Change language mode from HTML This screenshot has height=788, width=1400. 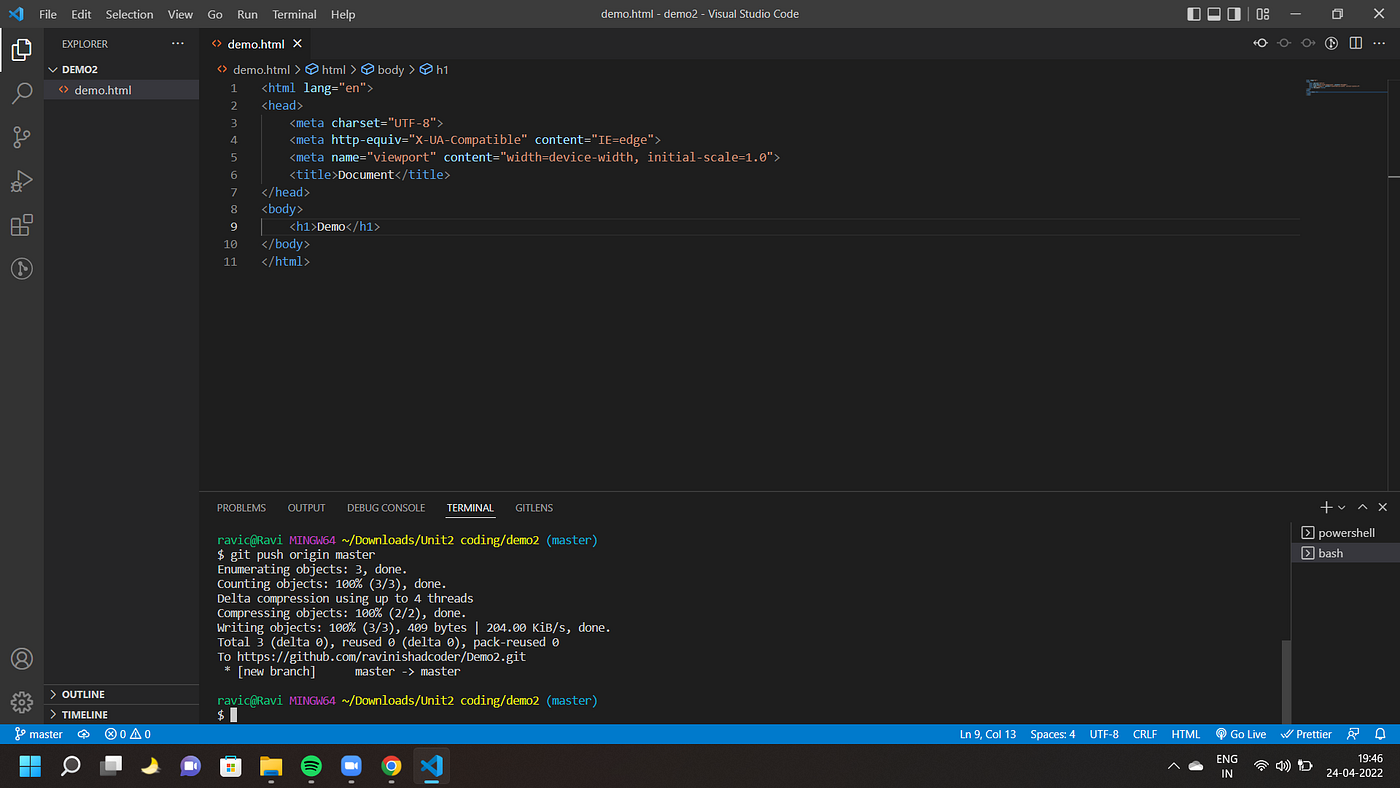tap(1185, 734)
